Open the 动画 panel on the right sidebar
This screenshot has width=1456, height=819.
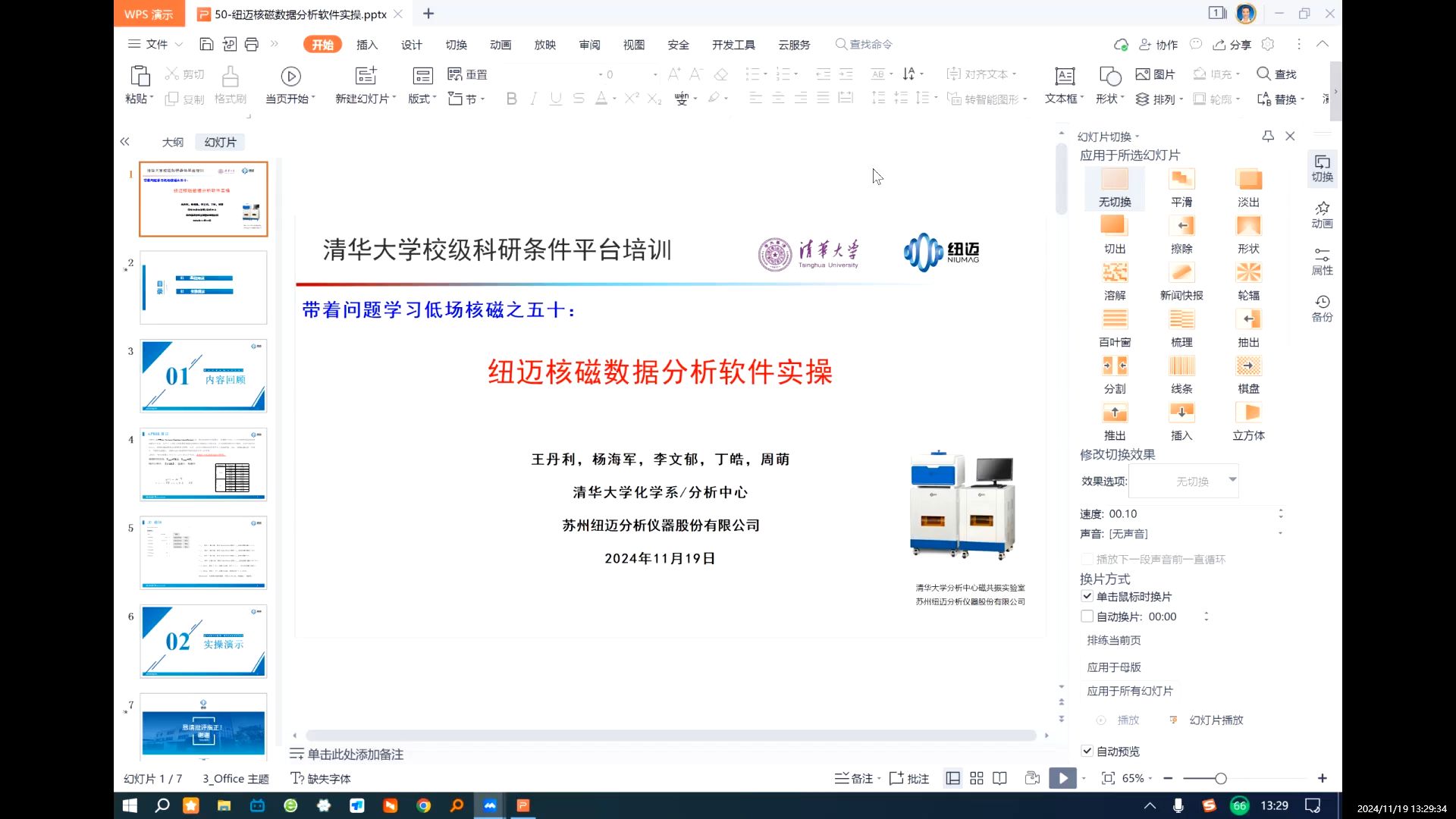pyautogui.click(x=1321, y=215)
